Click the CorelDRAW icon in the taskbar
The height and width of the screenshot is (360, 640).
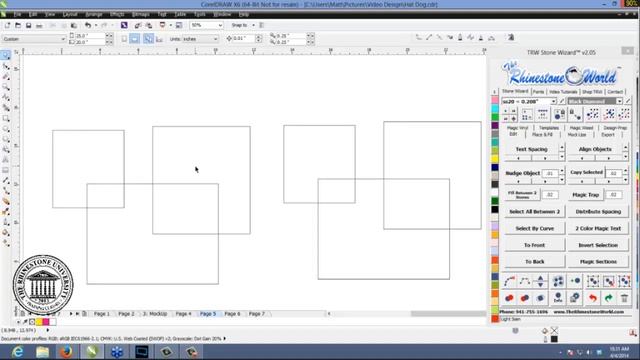[92, 351]
